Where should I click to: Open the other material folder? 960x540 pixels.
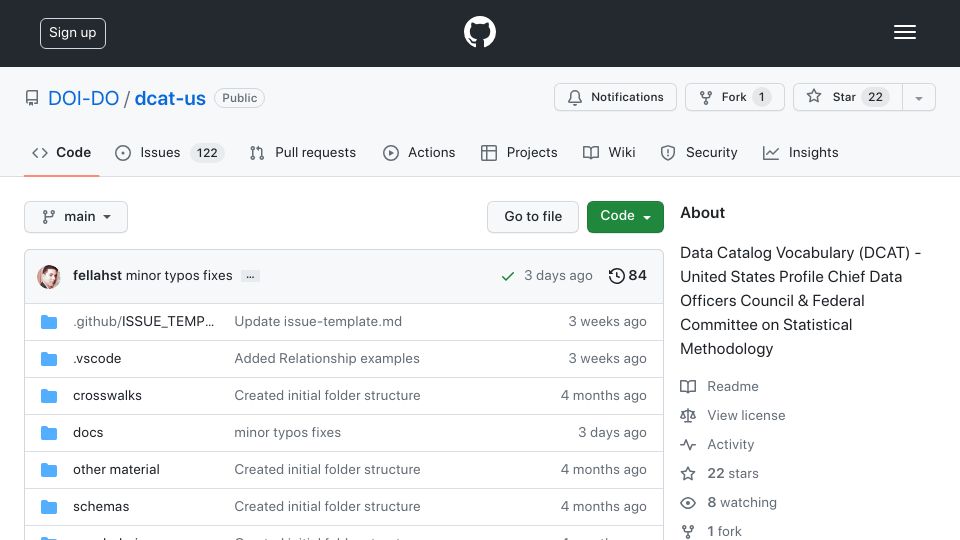pyautogui.click(x=116, y=470)
